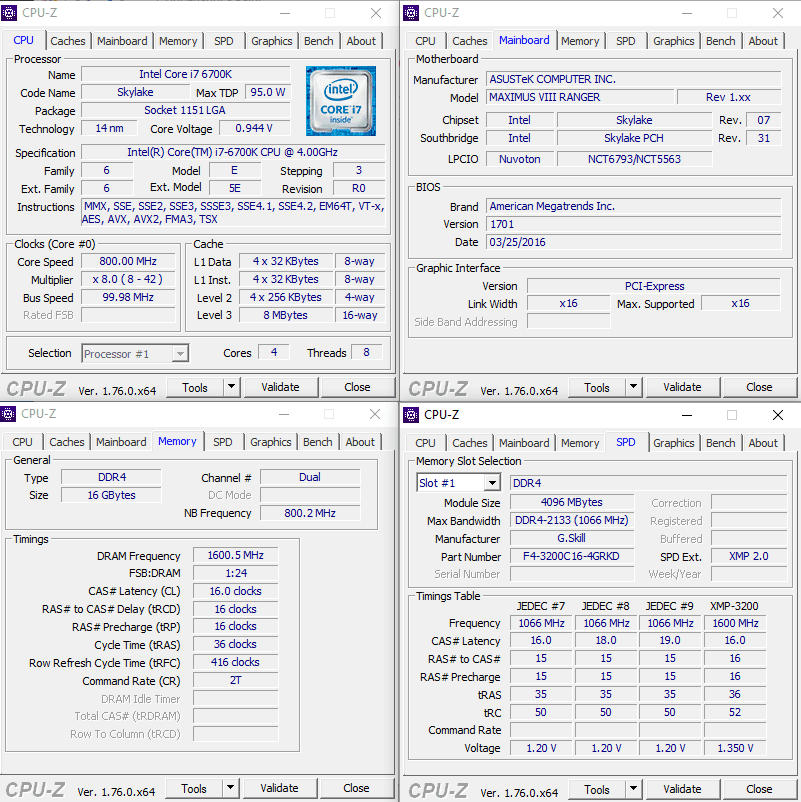Expand Tools arrow in the CPU window
This screenshot has width=801, height=802.
tap(231, 387)
